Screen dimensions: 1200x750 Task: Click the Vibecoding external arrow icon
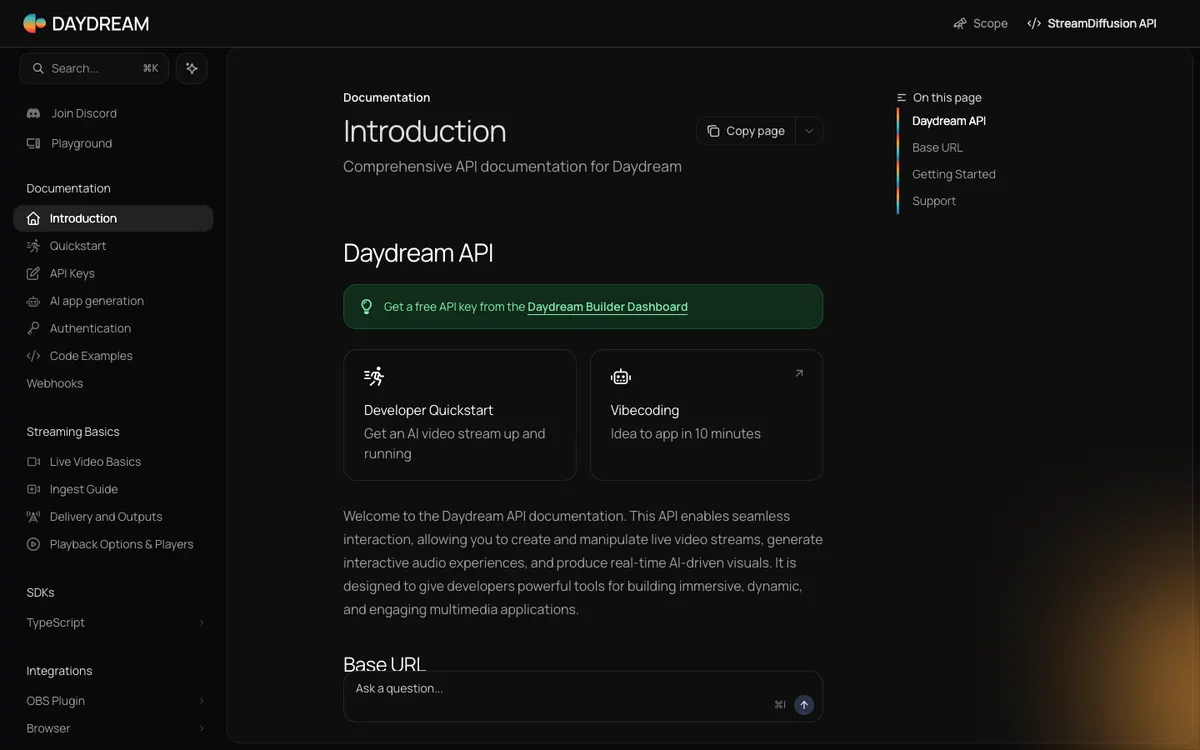tap(799, 373)
